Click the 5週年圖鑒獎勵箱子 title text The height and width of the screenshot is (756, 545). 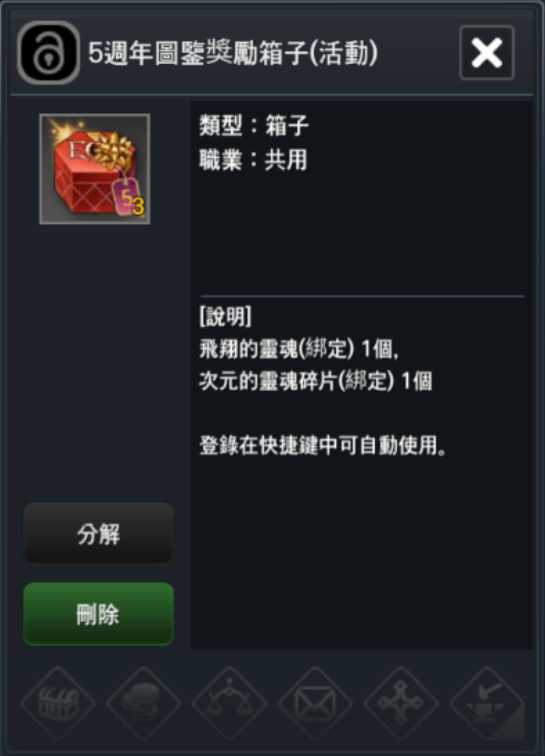198,53
